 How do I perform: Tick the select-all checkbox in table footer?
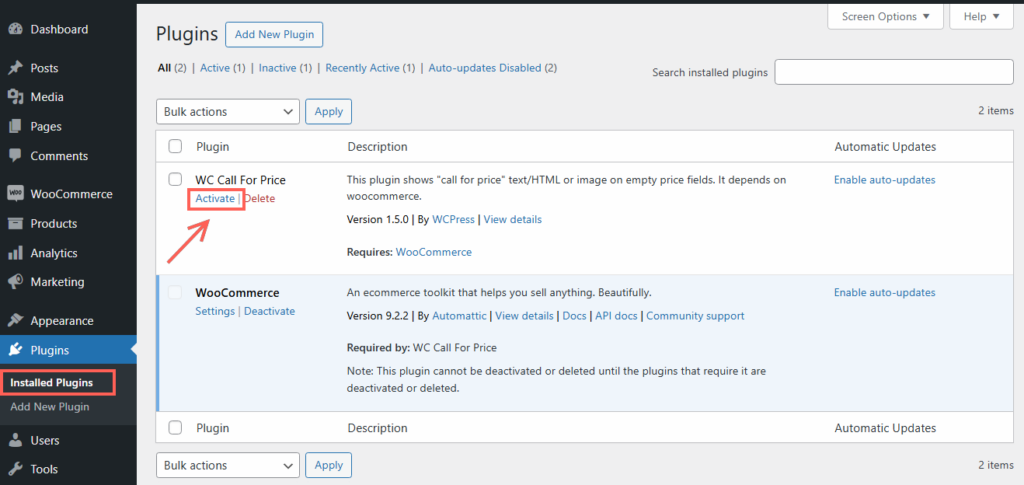point(175,428)
